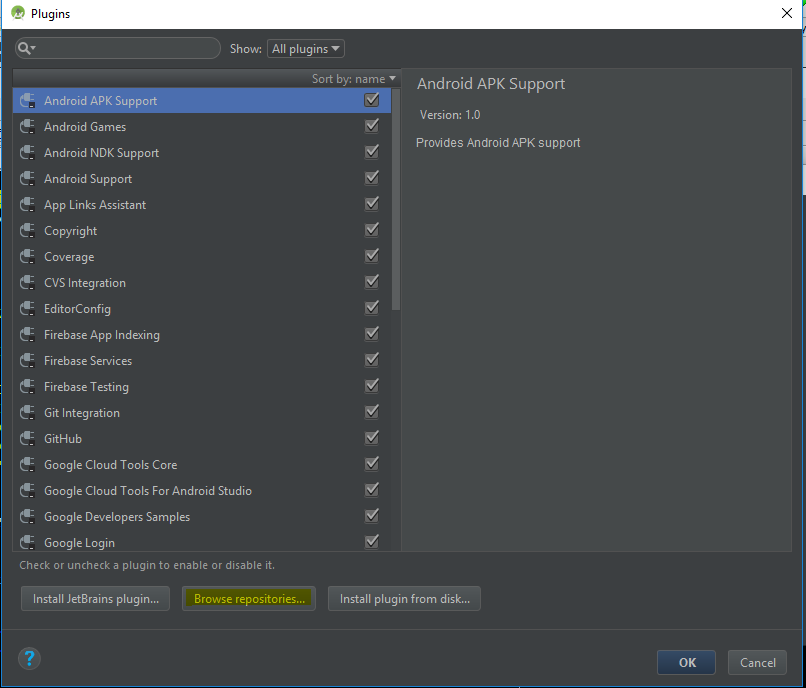The height and width of the screenshot is (688, 806).
Task: Click the Google Cloud Tools Core plugin icon
Action: (27, 465)
